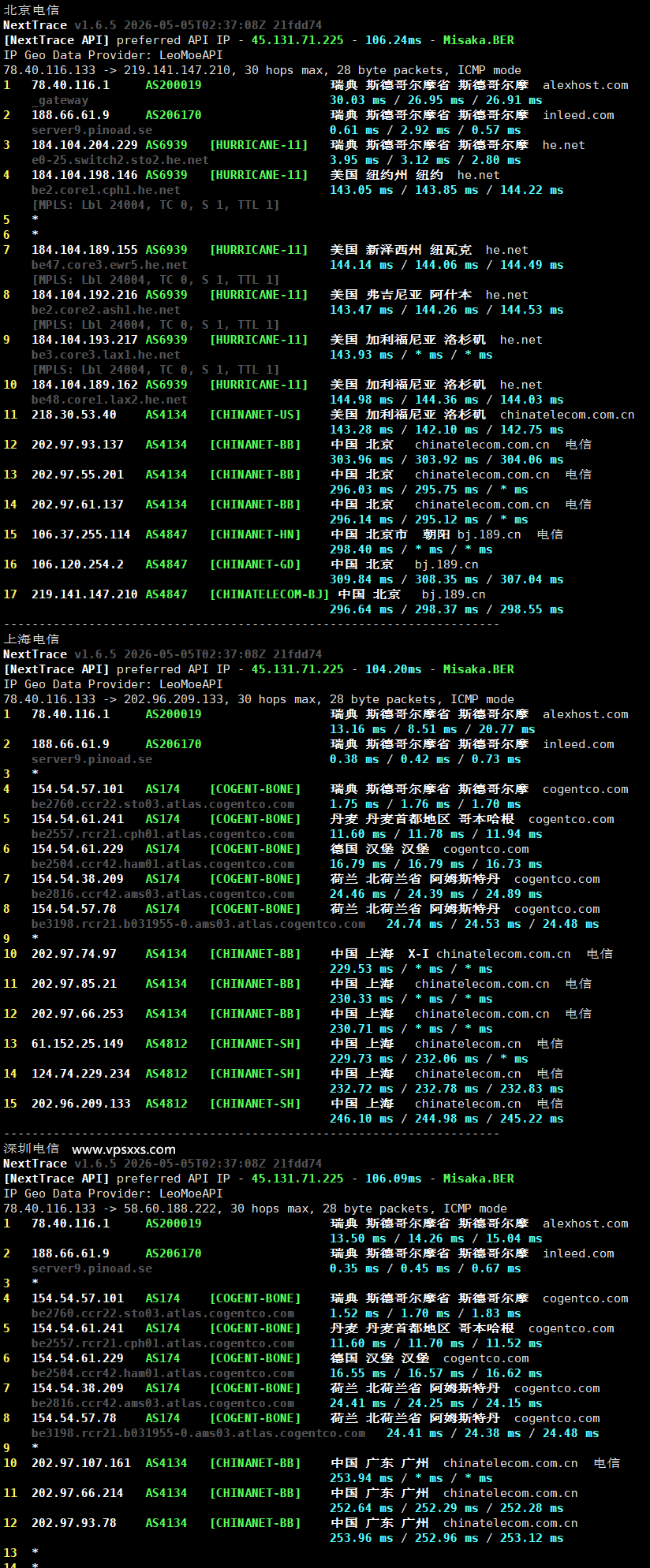Click hop IP 202.97.93.78
The width and height of the screenshot is (650, 1568).
[74, 1523]
